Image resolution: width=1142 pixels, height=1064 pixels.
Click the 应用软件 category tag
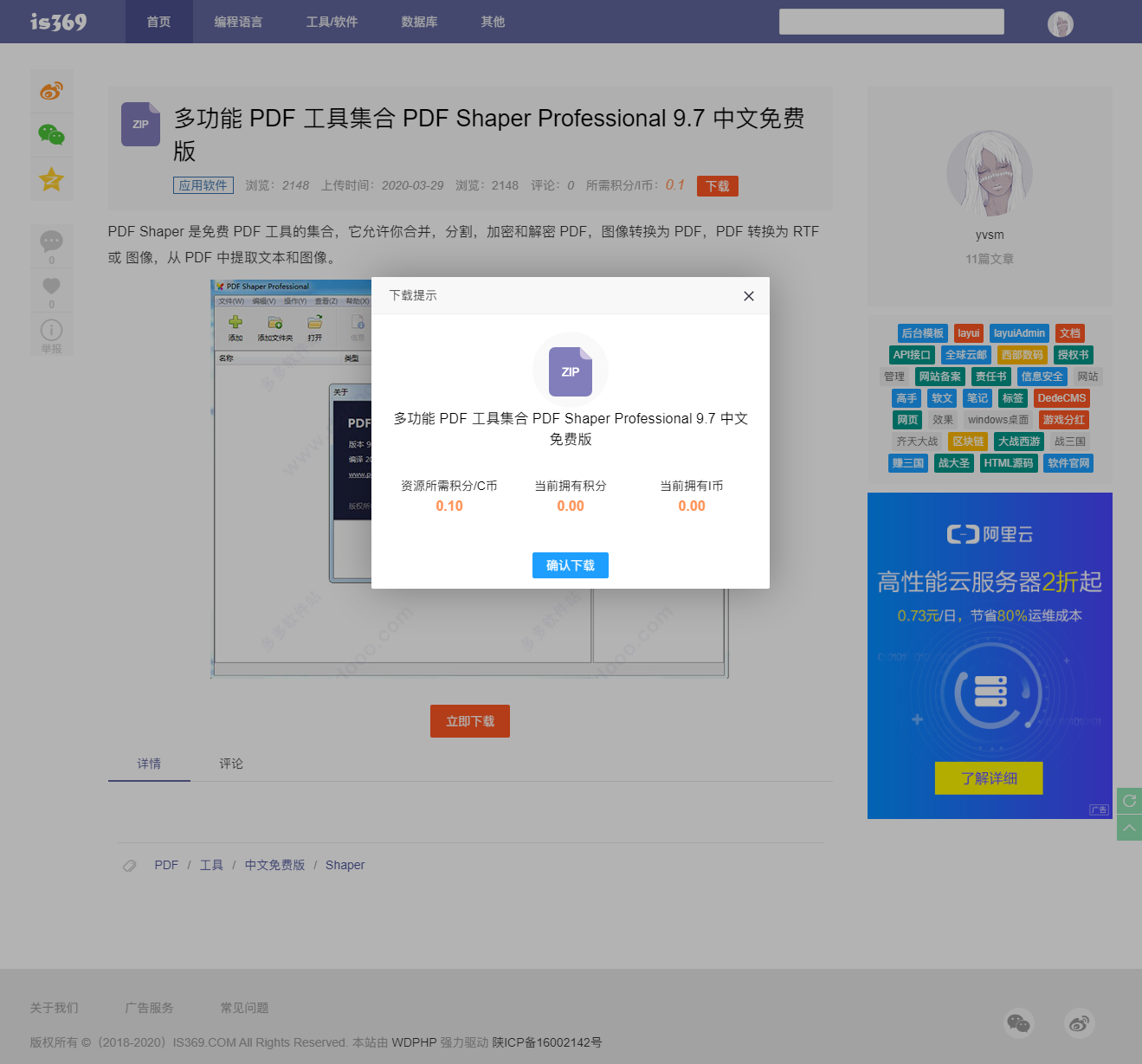203,185
